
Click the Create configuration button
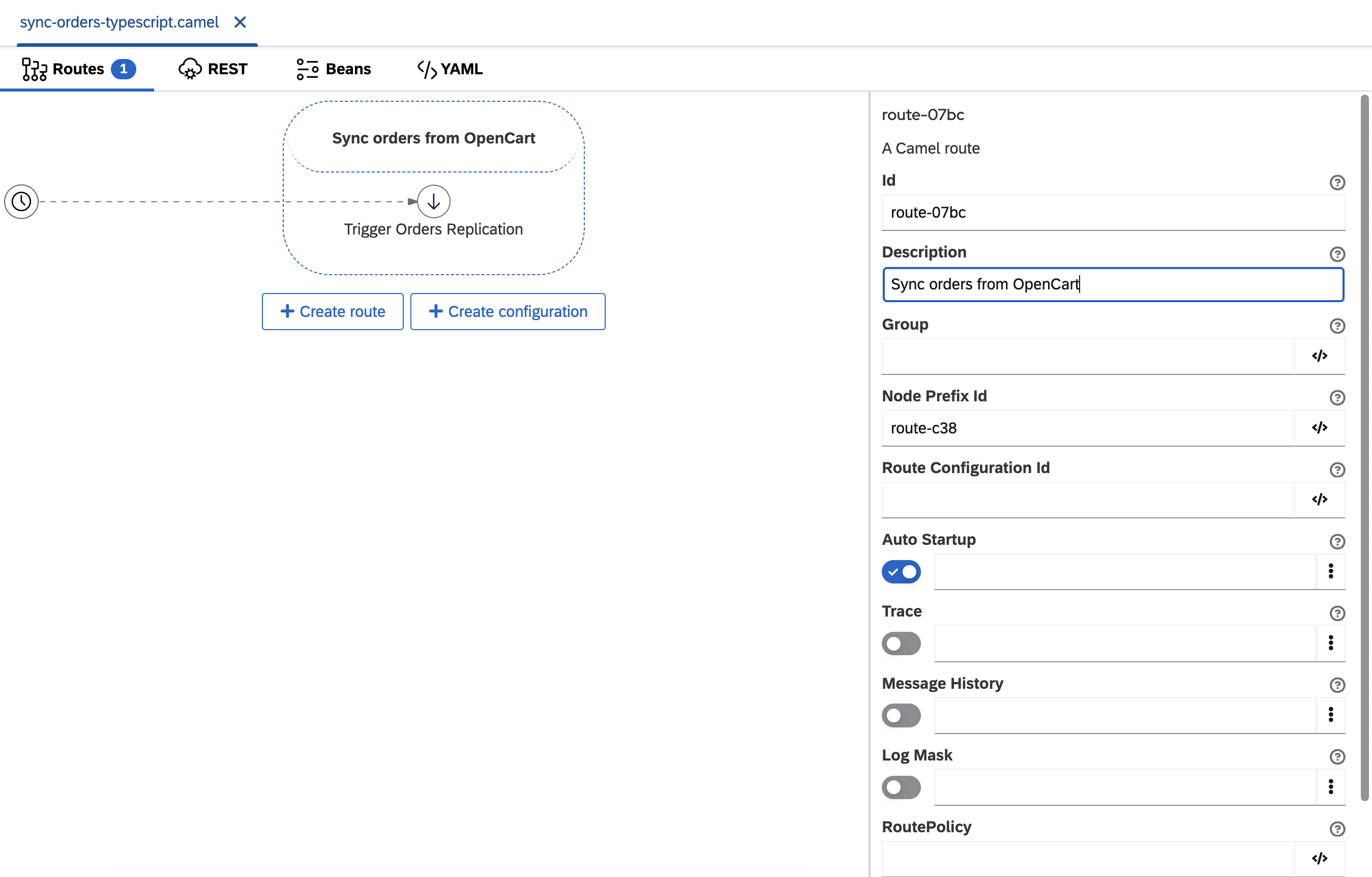point(507,312)
